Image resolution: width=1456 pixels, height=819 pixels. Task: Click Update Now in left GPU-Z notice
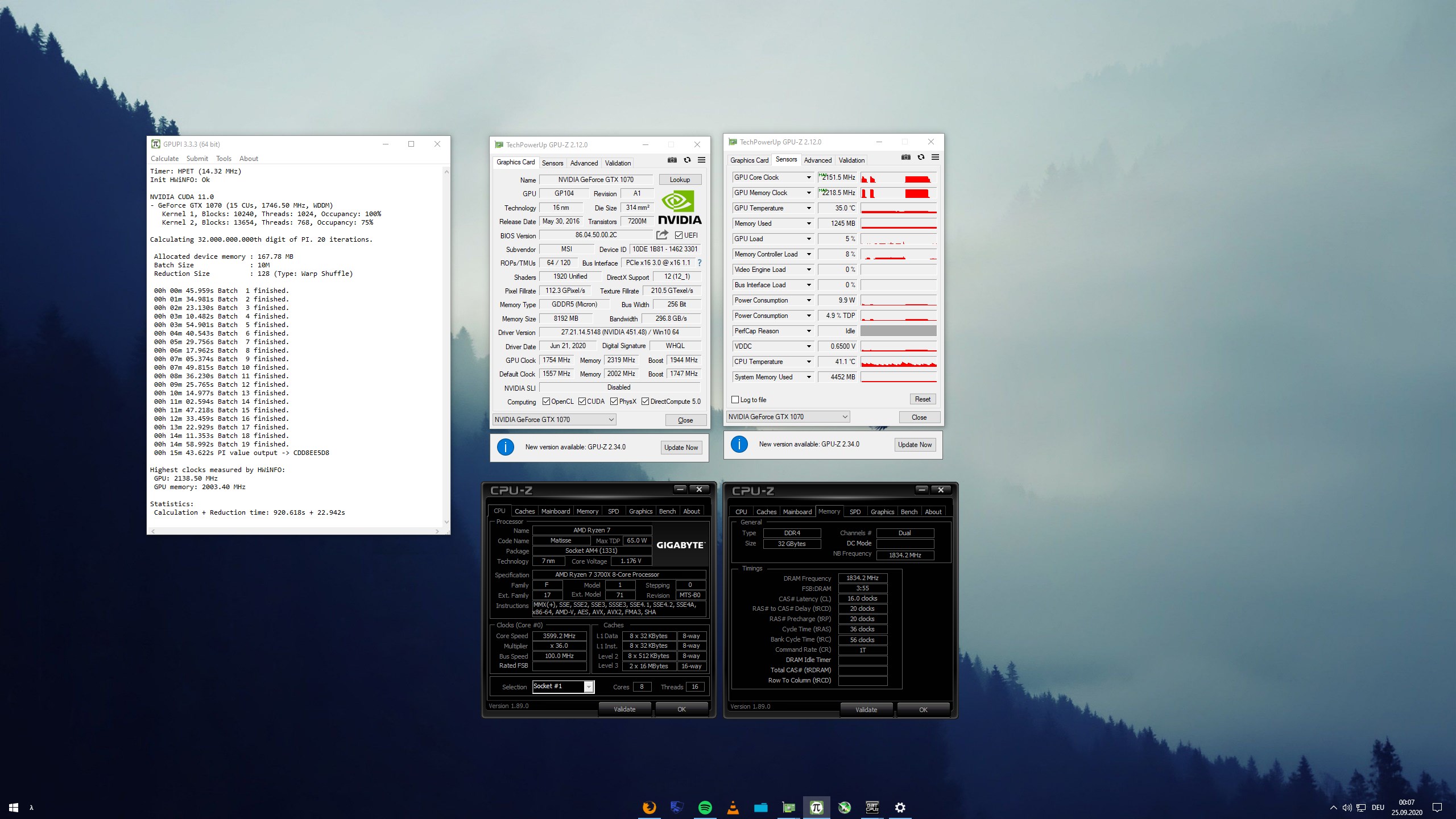pos(681,448)
